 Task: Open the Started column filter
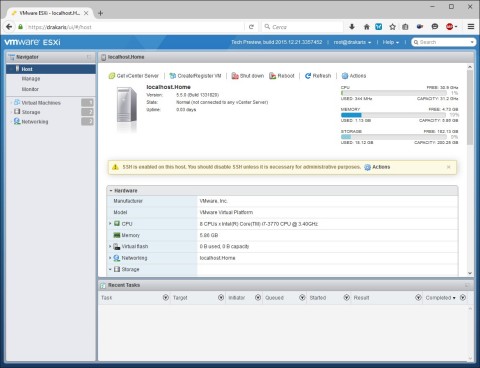pos(347,297)
